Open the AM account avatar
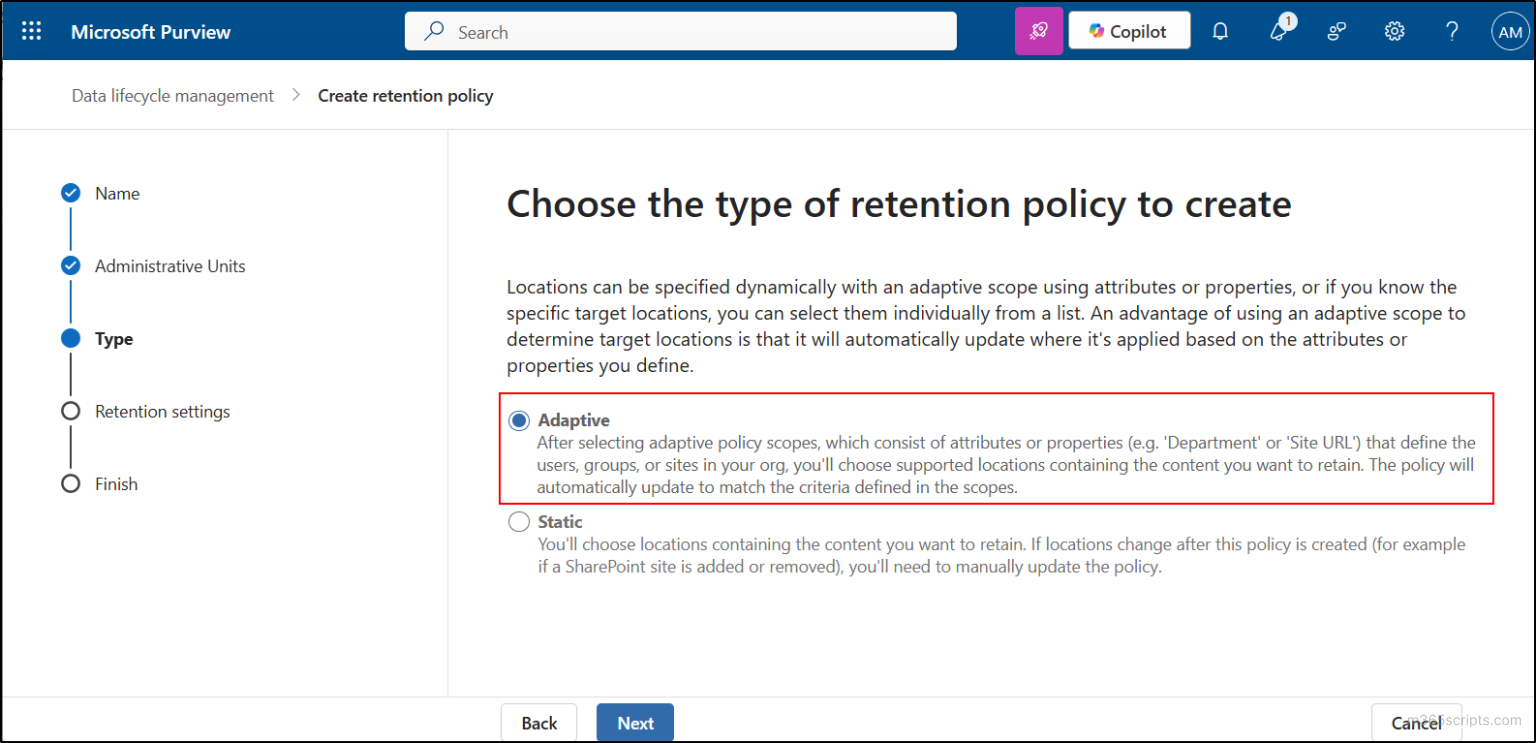The height and width of the screenshot is (743, 1536). (x=1509, y=32)
